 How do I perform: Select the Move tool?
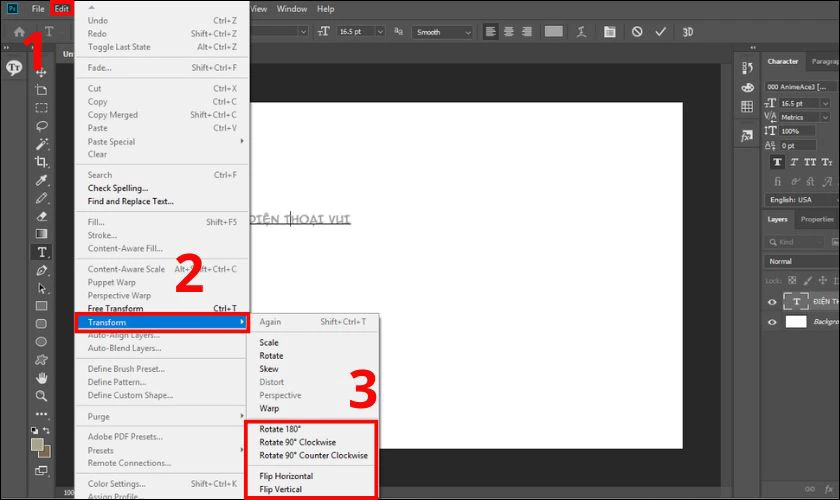(41, 72)
